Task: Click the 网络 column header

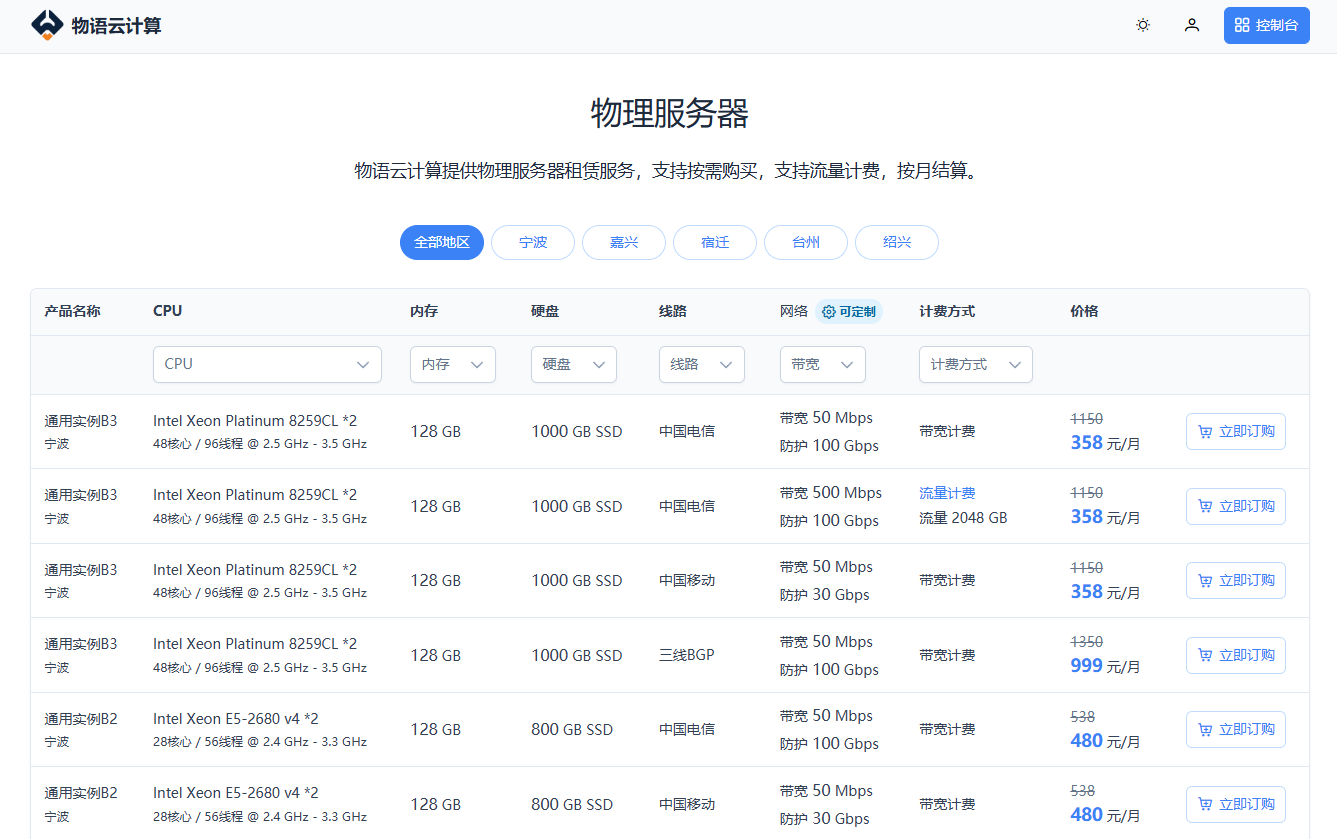Action: click(x=794, y=311)
